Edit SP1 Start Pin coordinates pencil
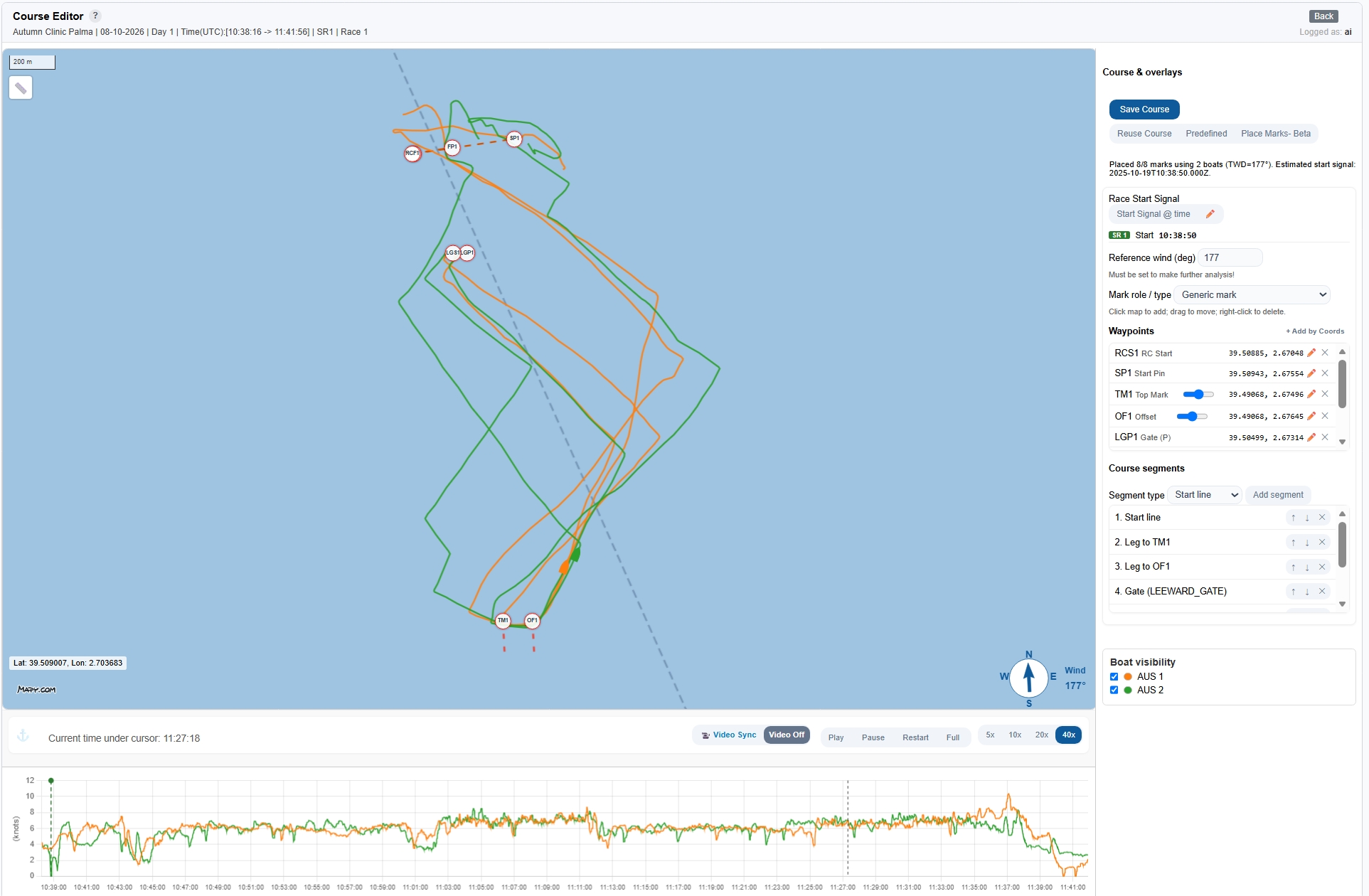The height and width of the screenshot is (896, 1369). tap(1311, 373)
